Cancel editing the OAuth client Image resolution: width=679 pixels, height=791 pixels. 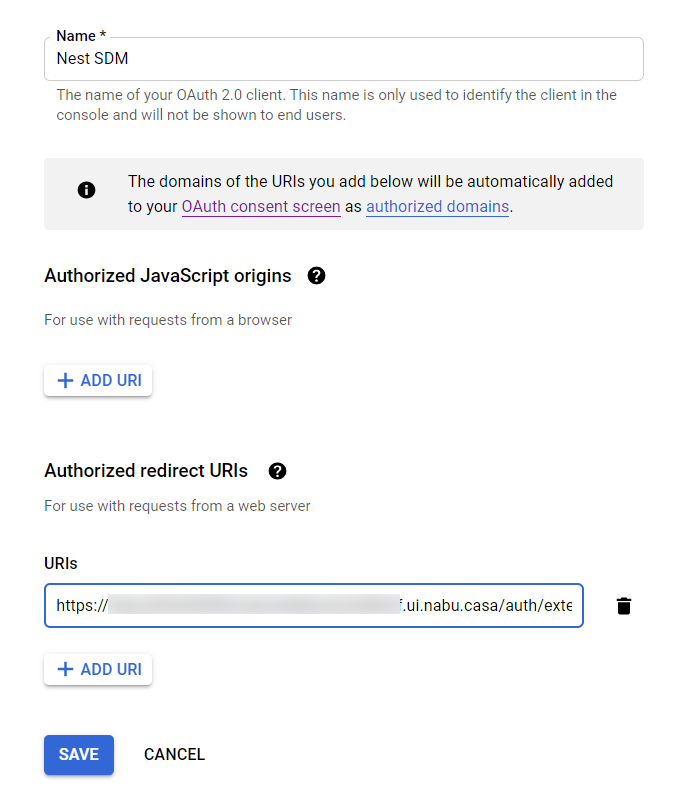(x=174, y=755)
